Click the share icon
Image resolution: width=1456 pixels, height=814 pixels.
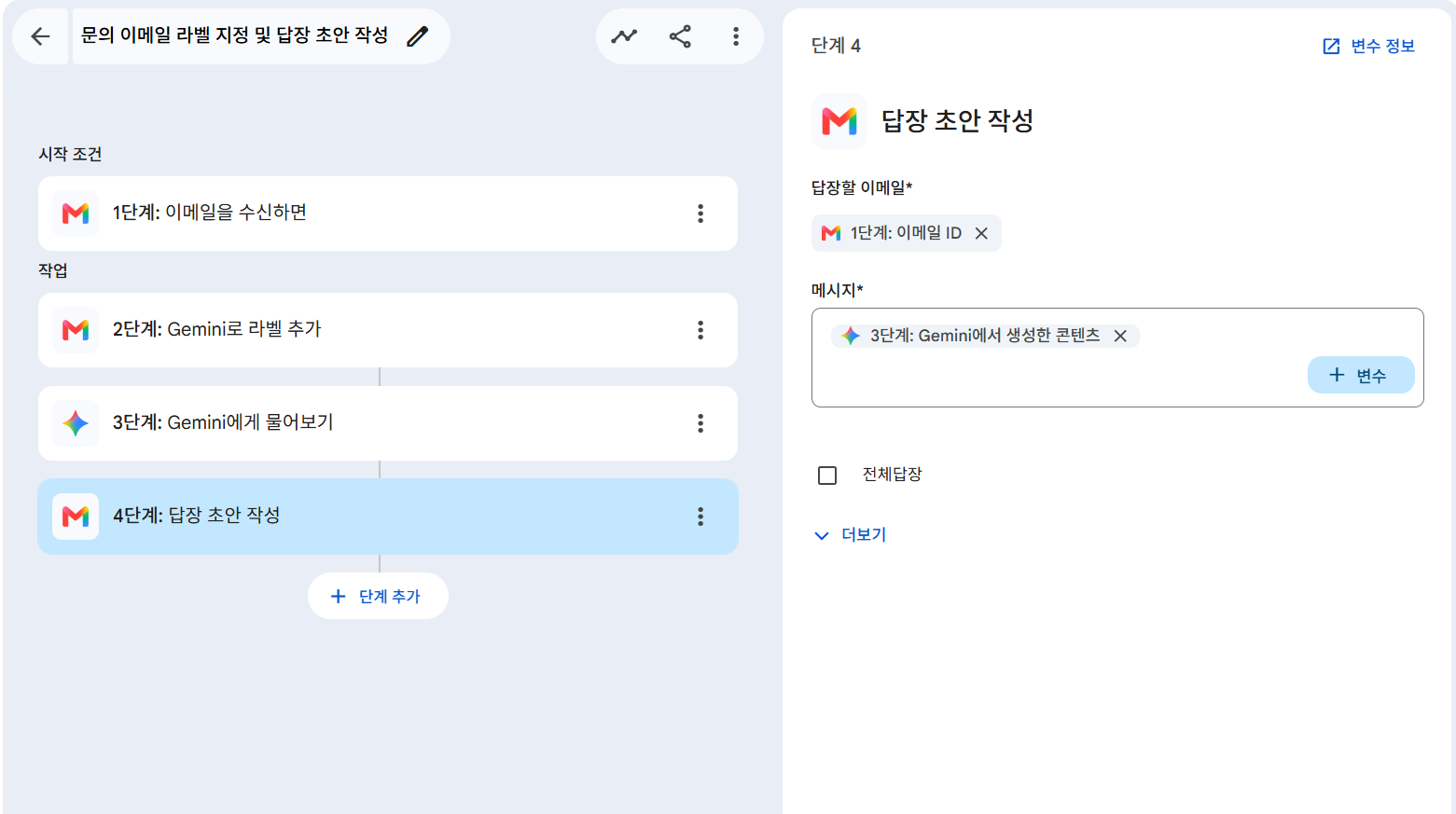(x=680, y=36)
